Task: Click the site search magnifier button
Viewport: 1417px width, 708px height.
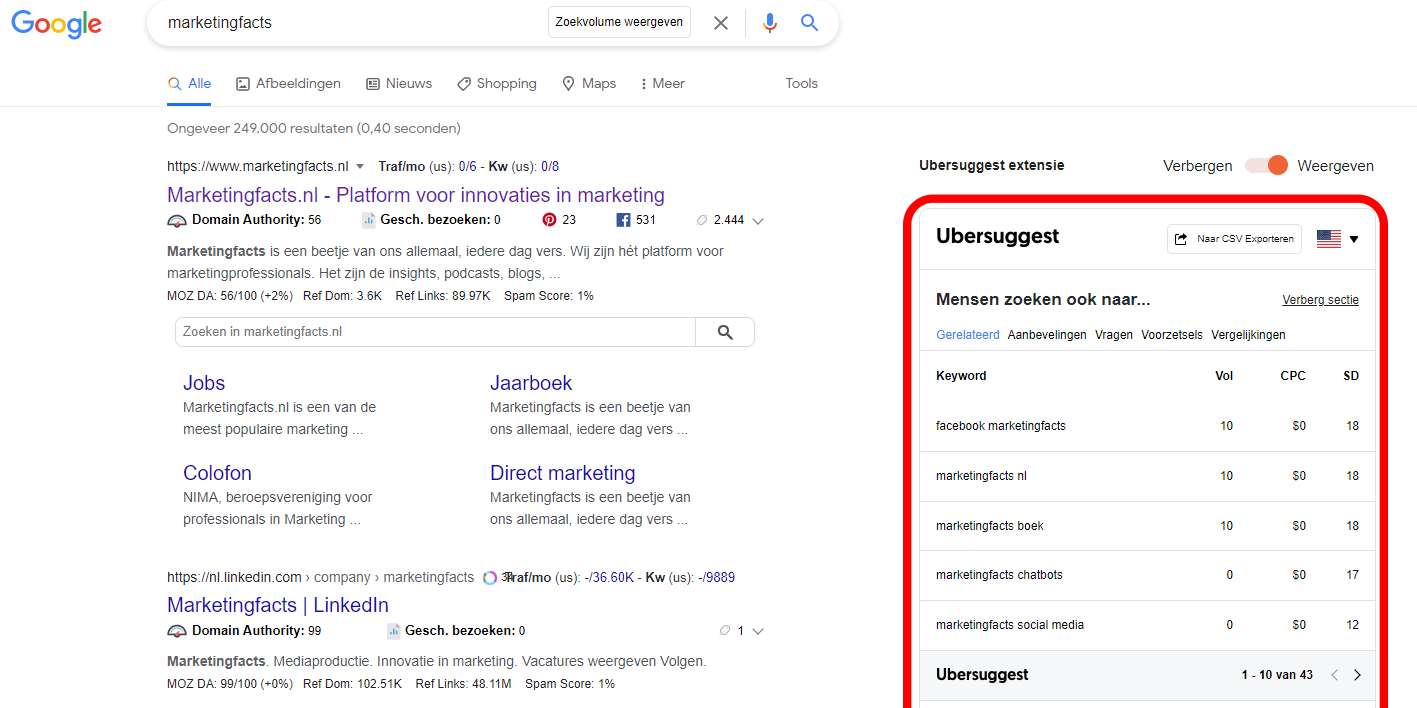Action: coord(725,332)
